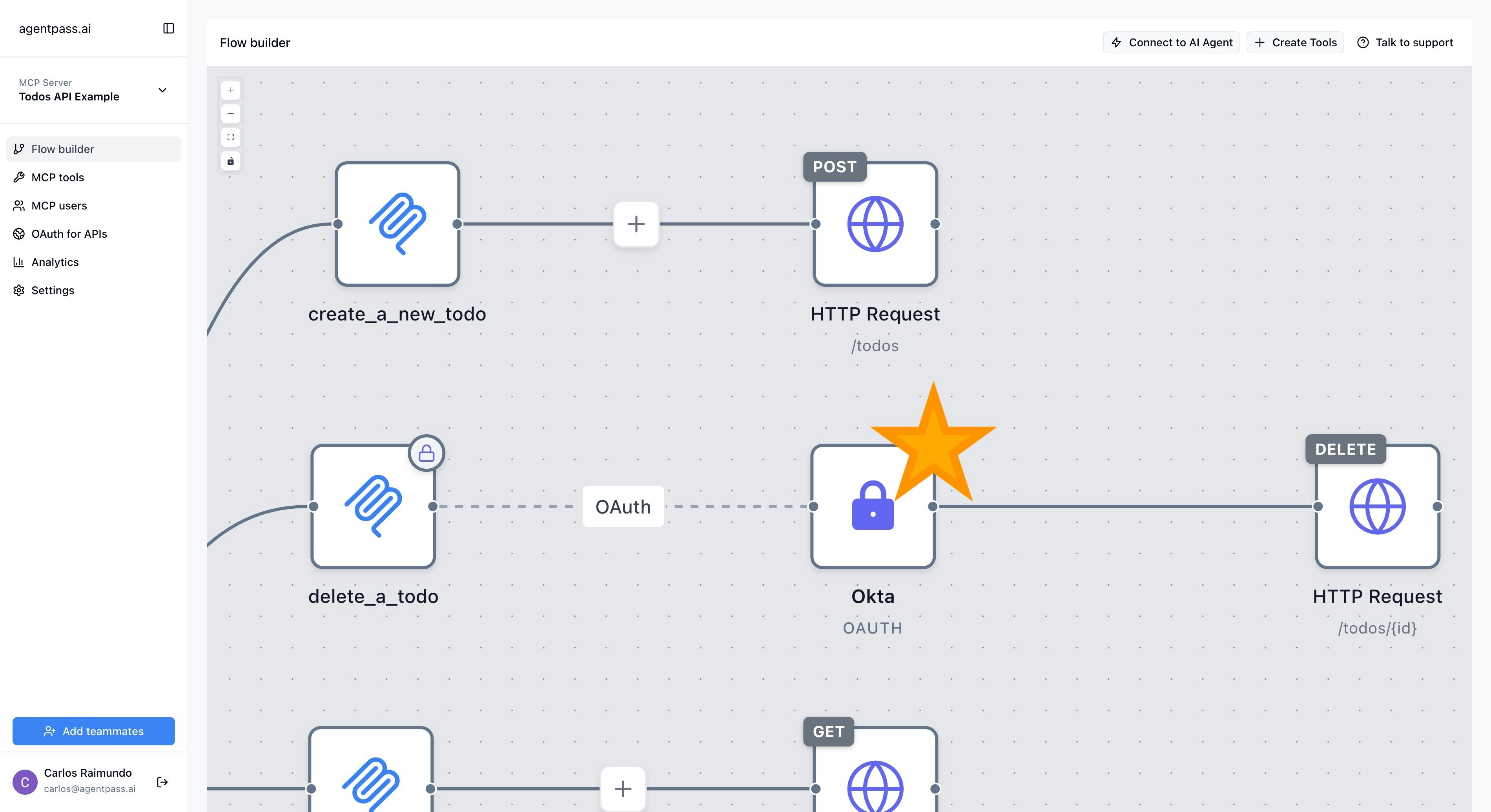Log out using the sign-out icon
The width and height of the screenshot is (1491, 812).
[x=163, y=782]
